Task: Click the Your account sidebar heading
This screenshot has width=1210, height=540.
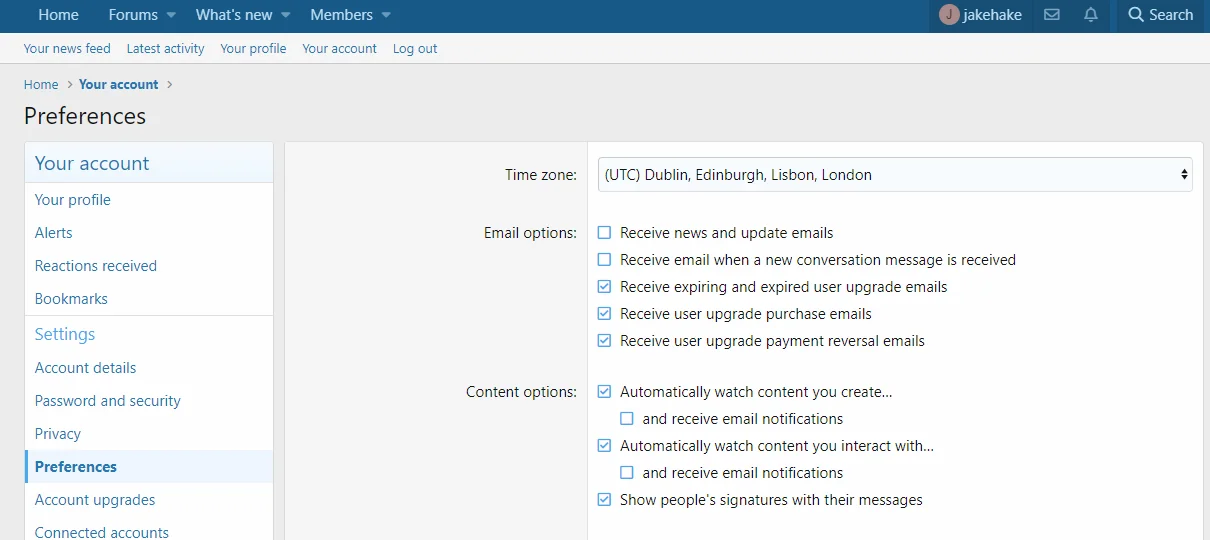Action: [92, 163]
